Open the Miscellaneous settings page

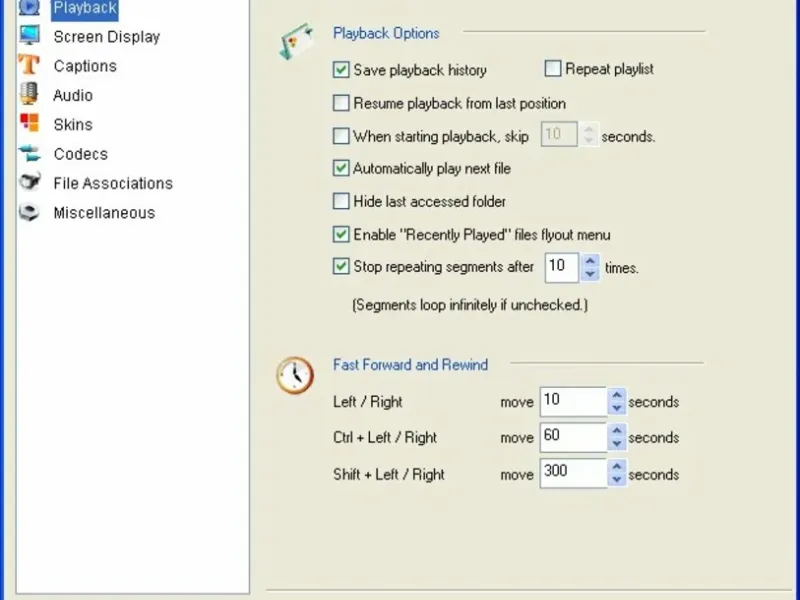click(x=104, y=213)
